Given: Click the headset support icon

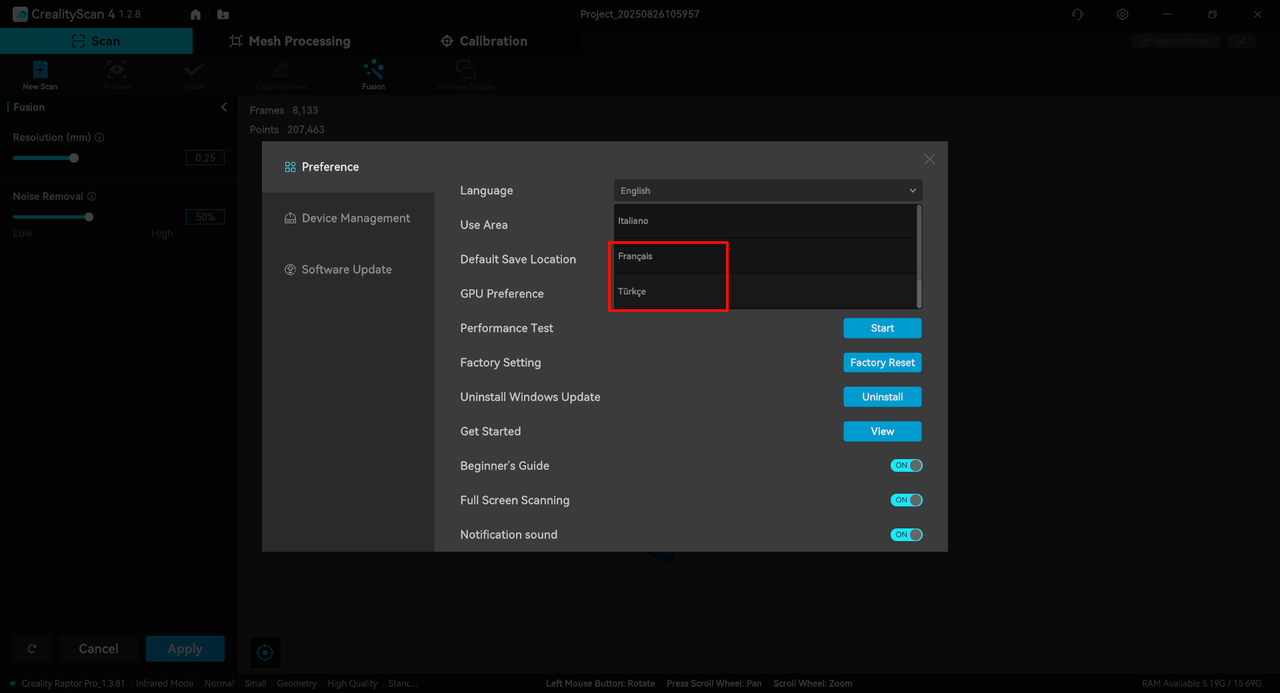Looking at the screenshot, I should click(x=1077, y=15).
